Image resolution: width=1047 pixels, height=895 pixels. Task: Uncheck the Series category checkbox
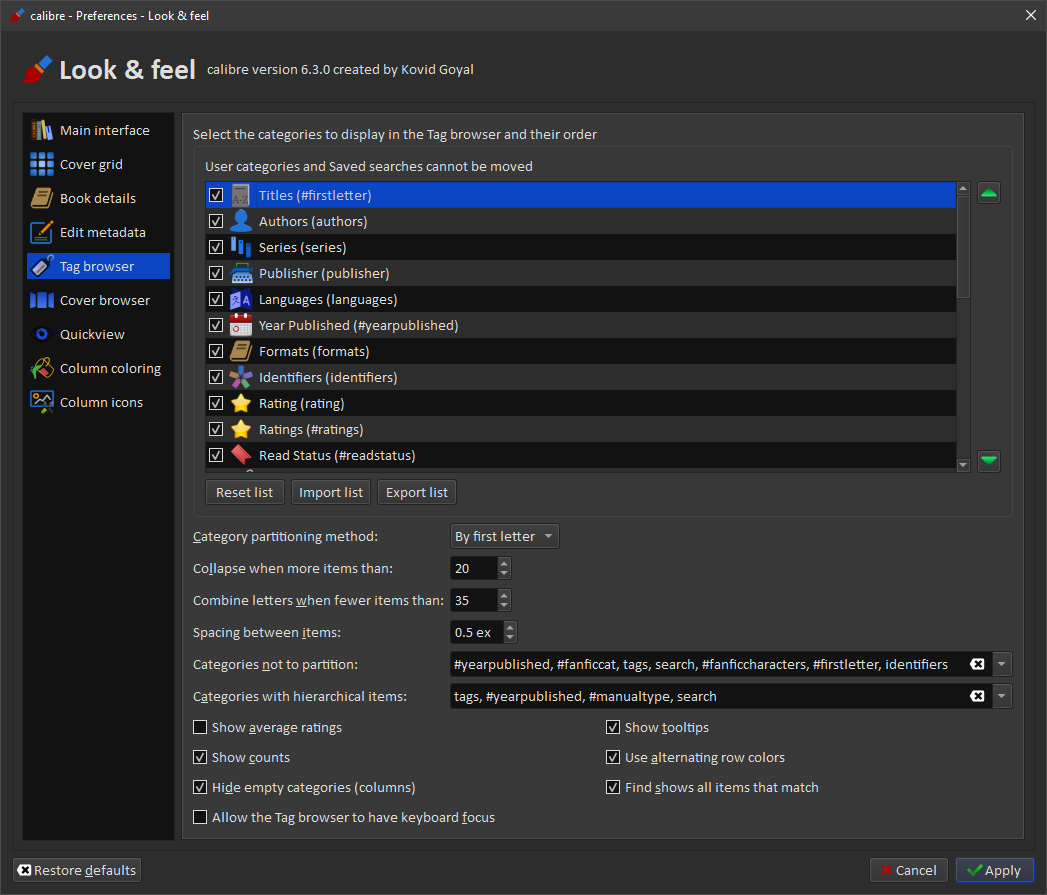[x=216, y=247]
